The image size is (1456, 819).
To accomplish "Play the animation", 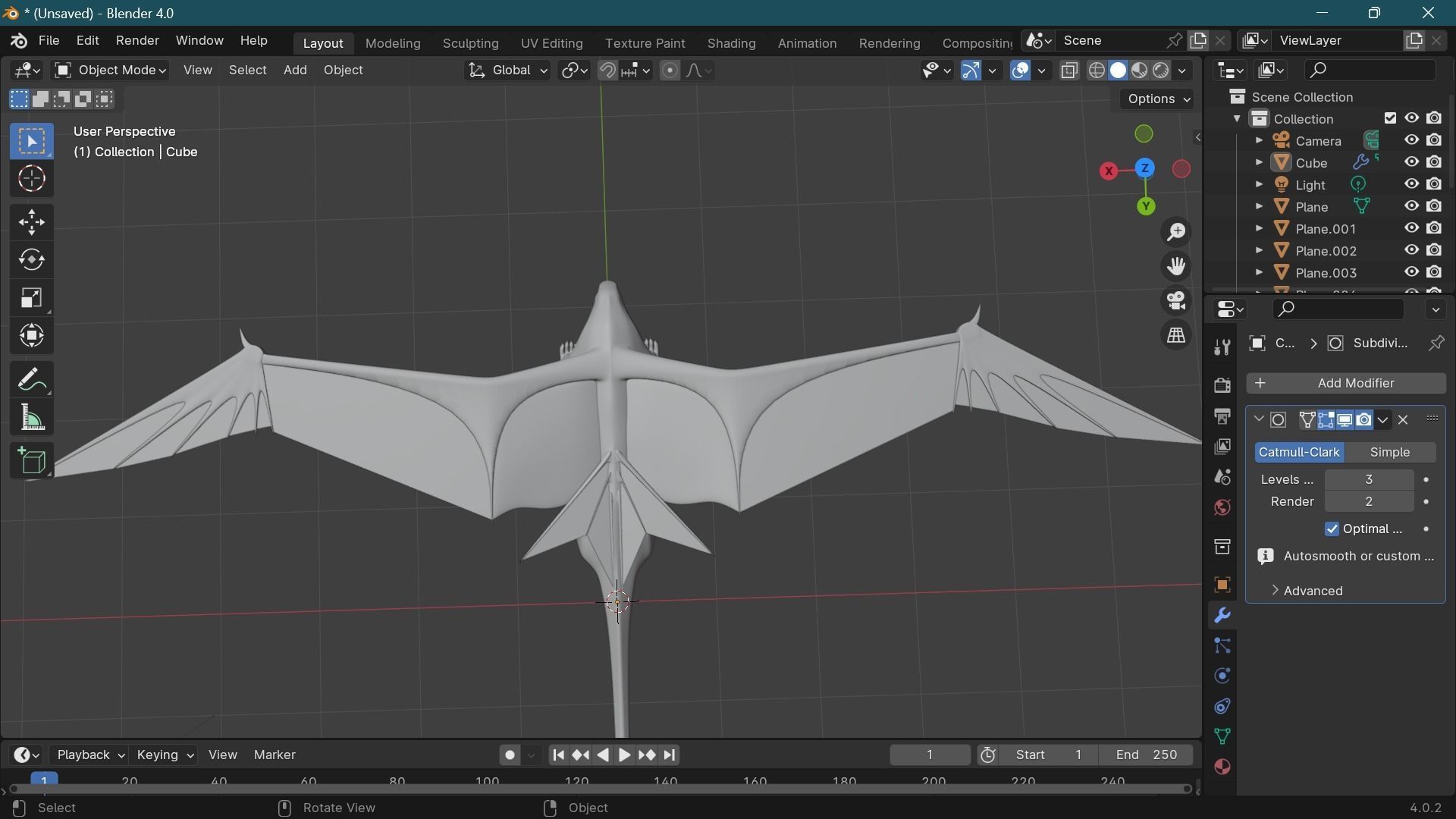I will click(624, 755).
